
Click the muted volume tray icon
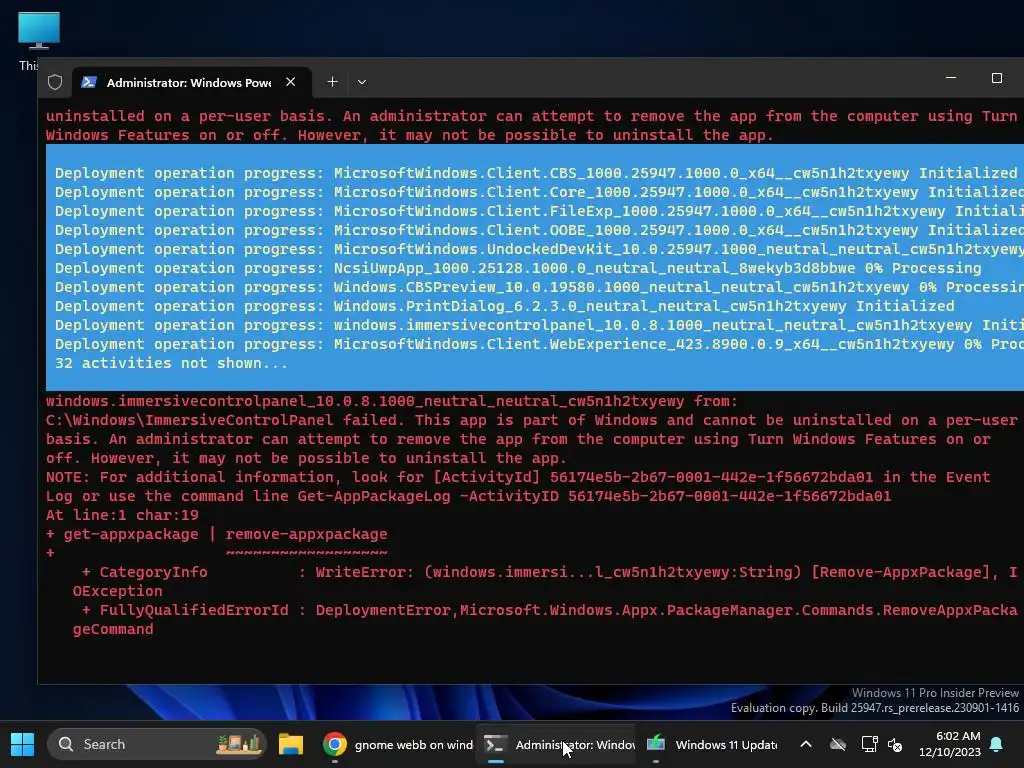(x=895, y=744)
